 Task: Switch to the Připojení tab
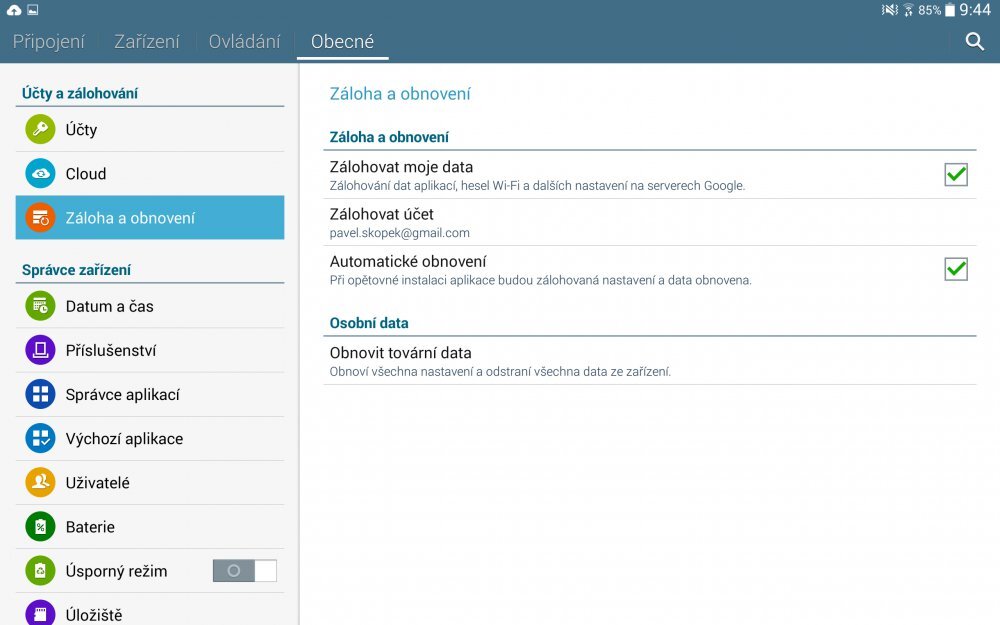pyautogui.click(x=48, y=41)
